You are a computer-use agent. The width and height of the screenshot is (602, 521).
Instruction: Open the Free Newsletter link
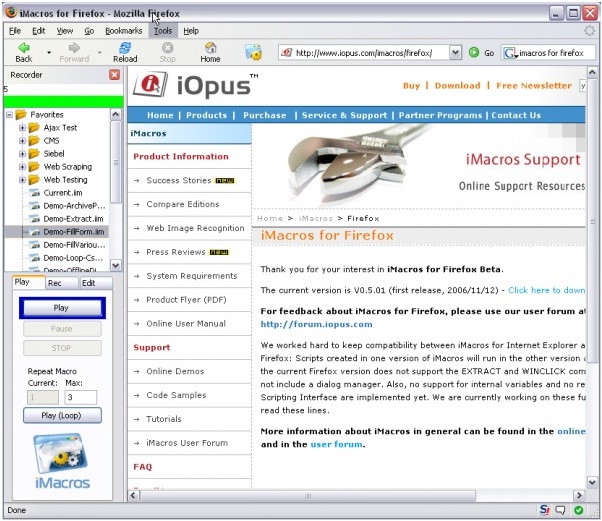[x=534, y=86]
